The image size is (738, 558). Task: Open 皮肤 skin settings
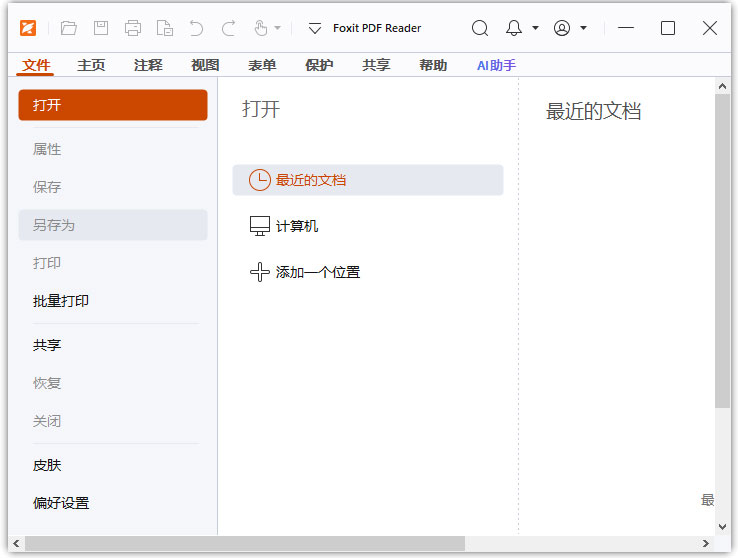point(113,465)
